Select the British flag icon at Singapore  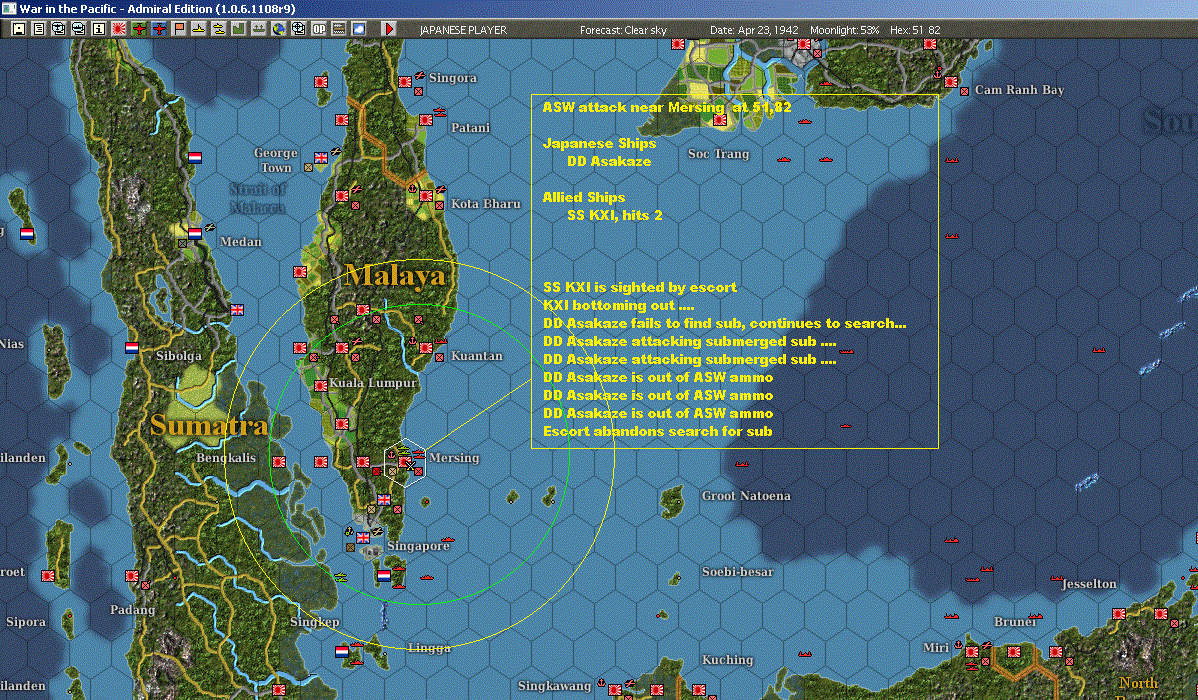363,538
